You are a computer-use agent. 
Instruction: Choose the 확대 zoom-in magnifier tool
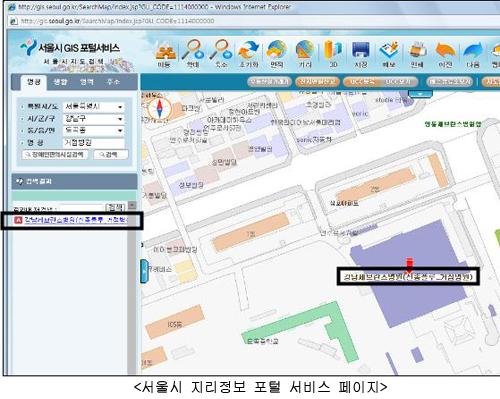[x=193, y=53]
